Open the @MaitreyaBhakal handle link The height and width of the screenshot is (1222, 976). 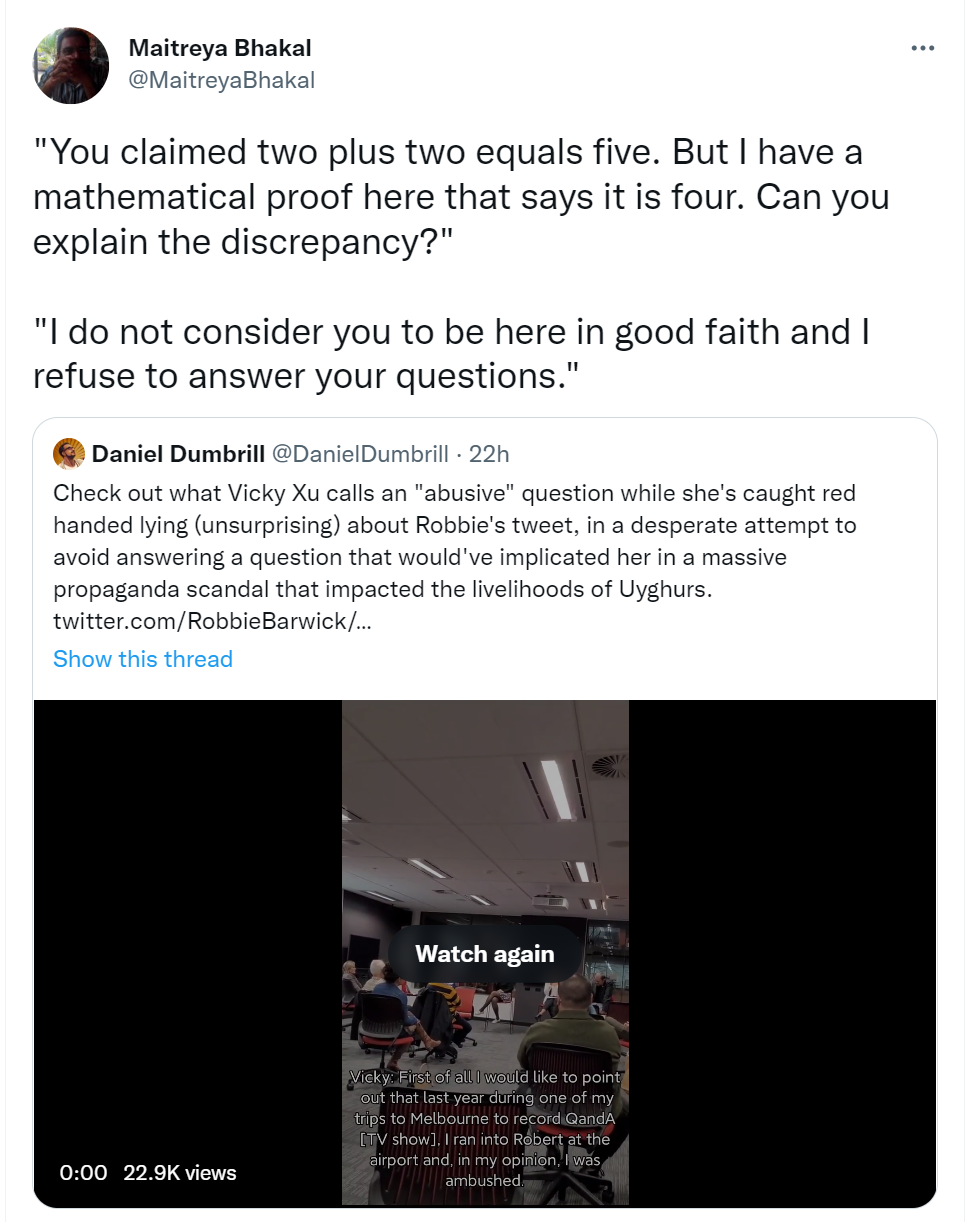coord(222,80)
